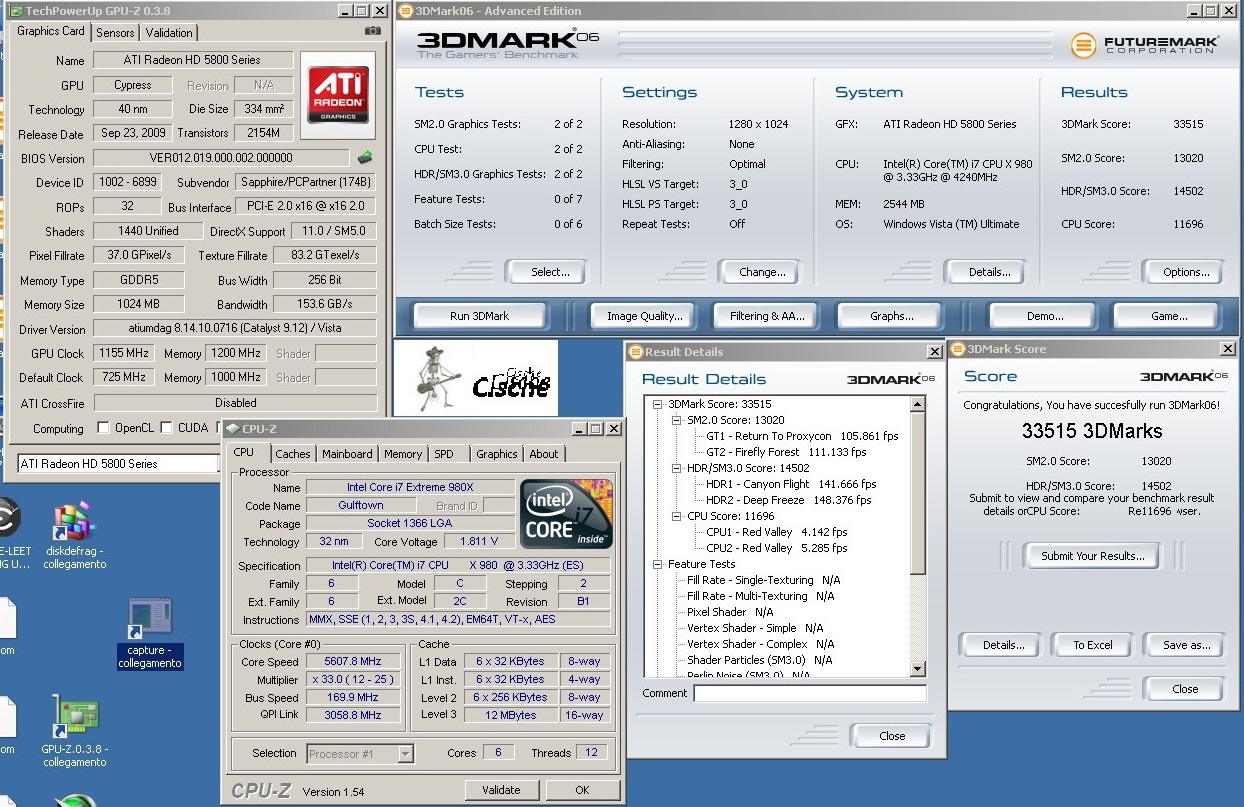
Task: Click the 3DMark06 title bar app icon
Action: 405,10
